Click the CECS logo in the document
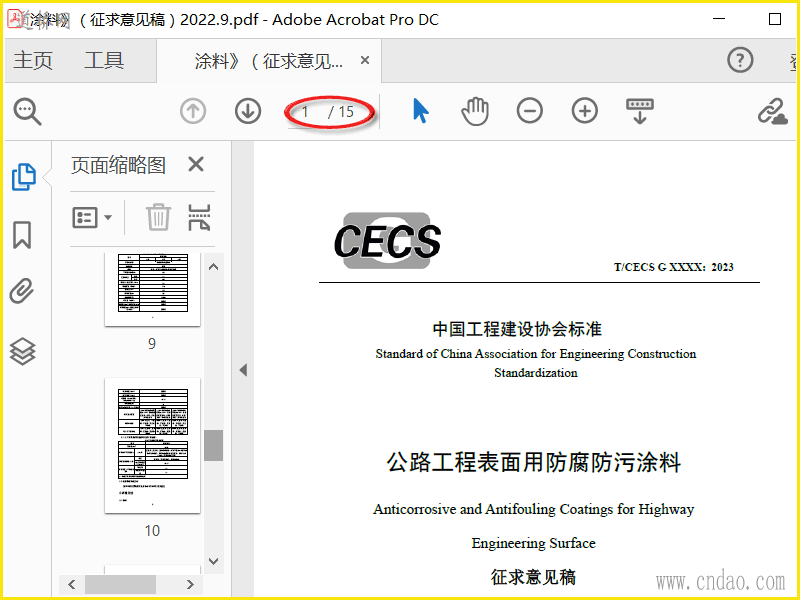 [387, 241]
